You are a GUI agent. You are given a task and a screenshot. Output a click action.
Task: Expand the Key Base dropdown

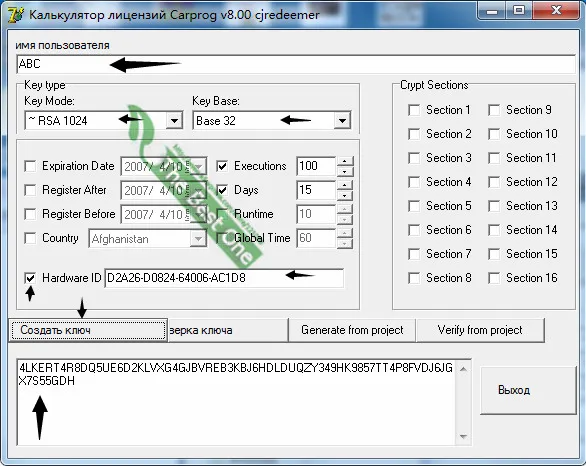click(x=342, y=121)
